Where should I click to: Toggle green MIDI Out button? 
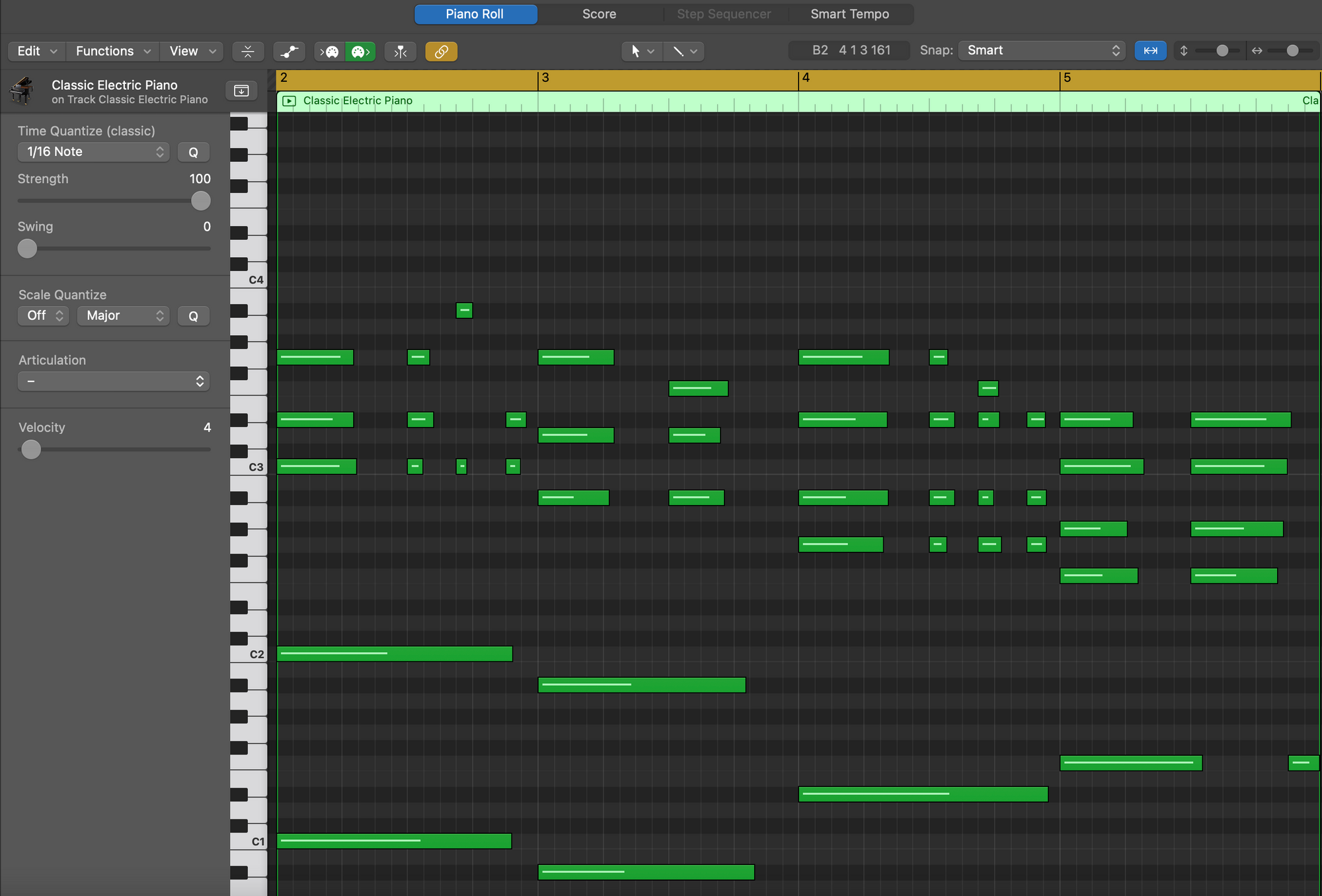point(360,52)
